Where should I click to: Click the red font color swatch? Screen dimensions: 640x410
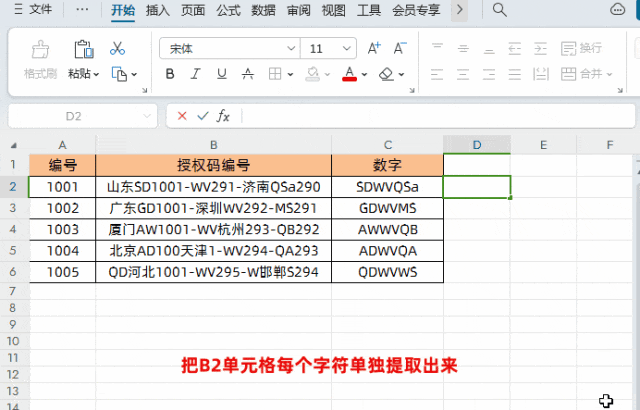point(349,74)
